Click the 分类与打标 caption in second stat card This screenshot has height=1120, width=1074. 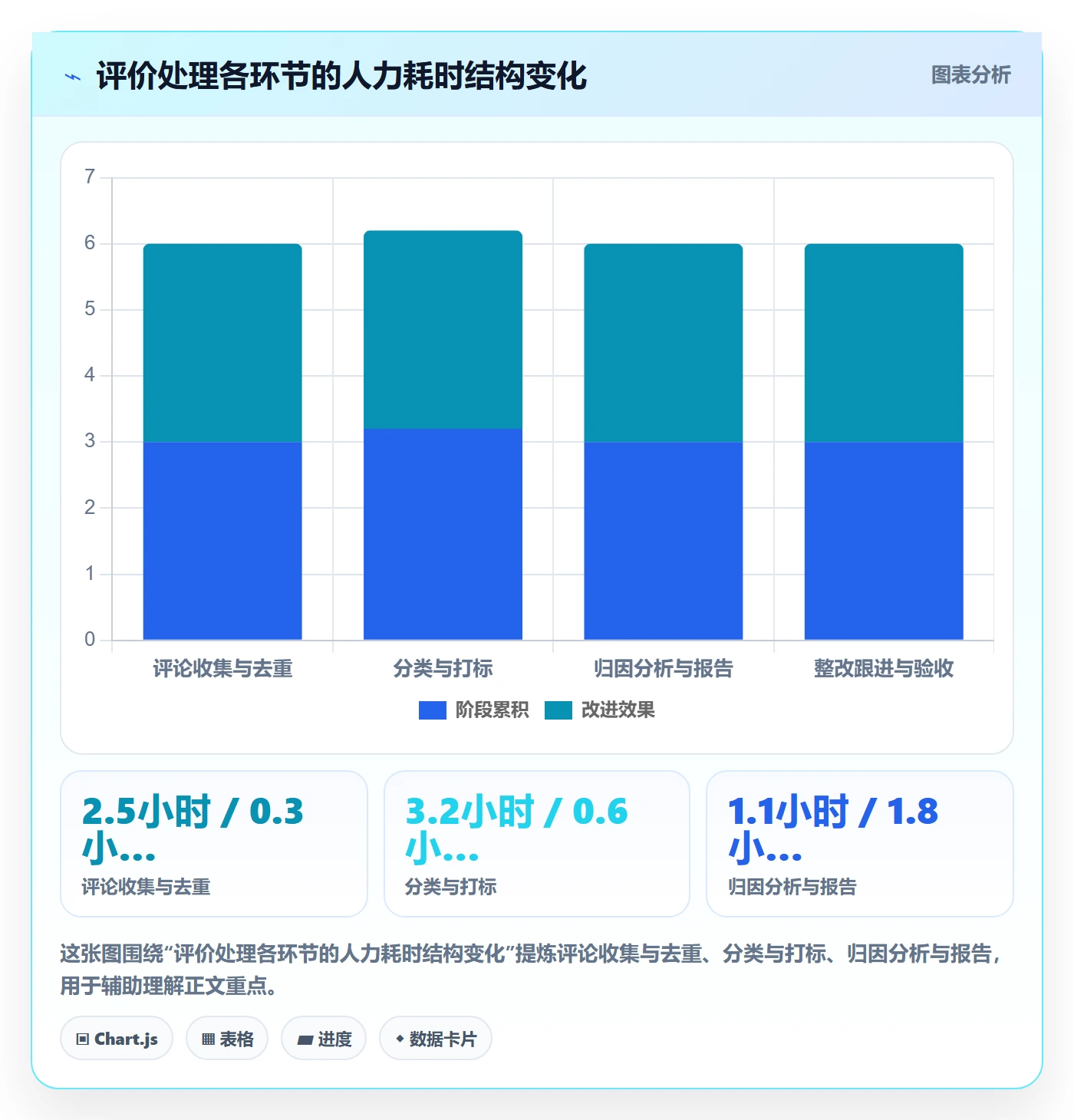[x=450, y=887]
